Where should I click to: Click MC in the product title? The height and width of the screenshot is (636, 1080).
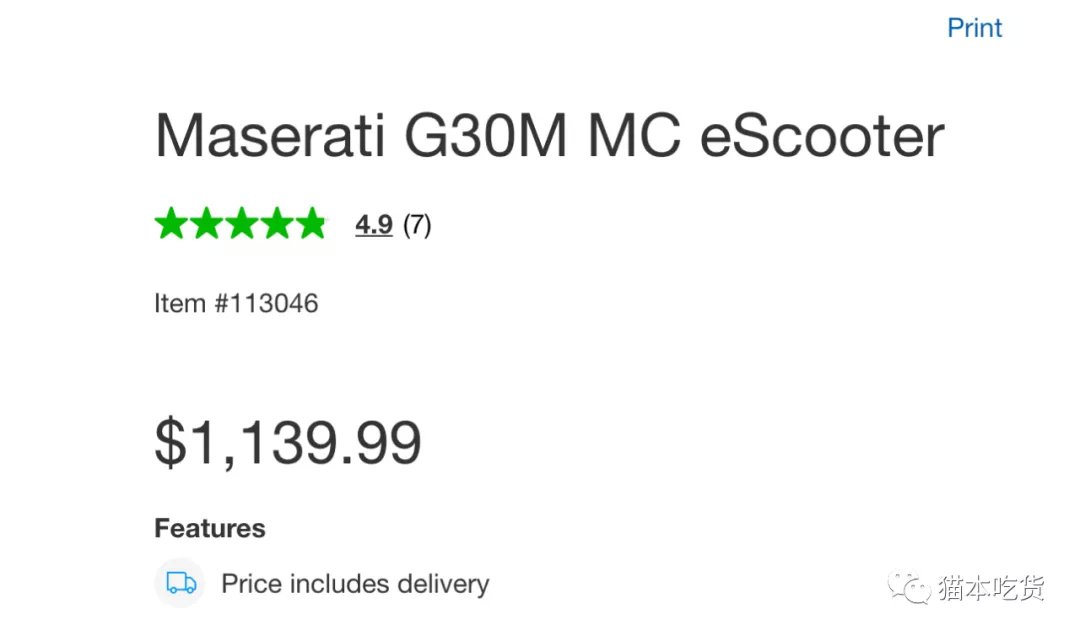pos(634,135)
